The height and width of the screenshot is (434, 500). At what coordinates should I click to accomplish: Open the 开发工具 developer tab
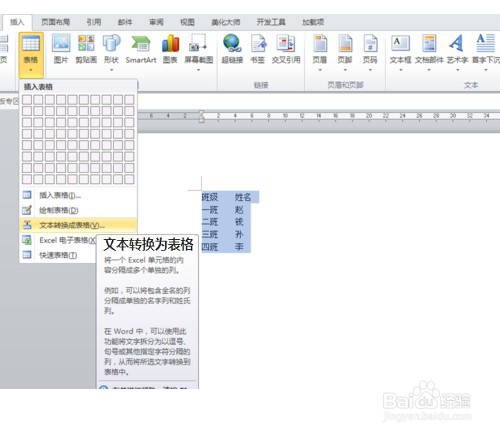click(x=271, y=22)
